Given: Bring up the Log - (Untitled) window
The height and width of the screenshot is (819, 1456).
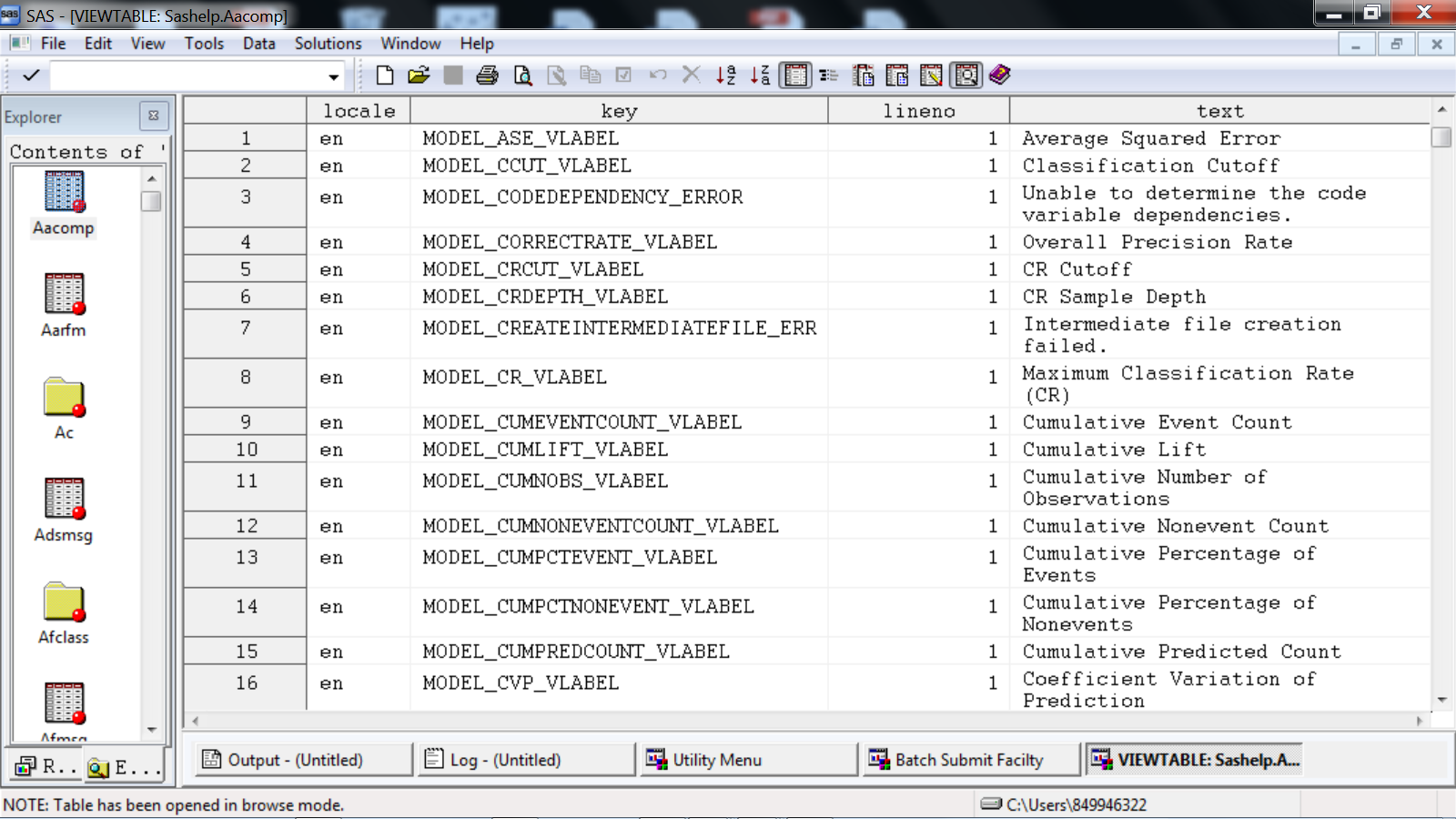Looking at the screenshot, I should tap(525, 759).
